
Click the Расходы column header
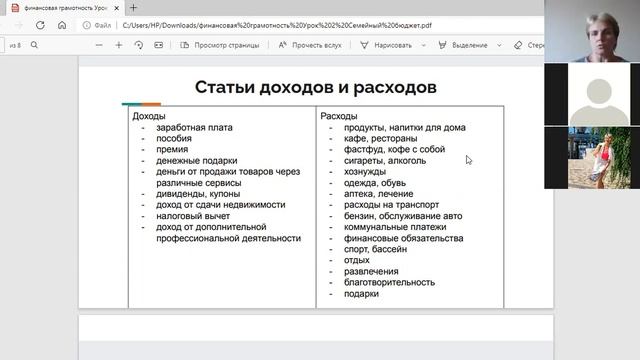coord(339,116)
